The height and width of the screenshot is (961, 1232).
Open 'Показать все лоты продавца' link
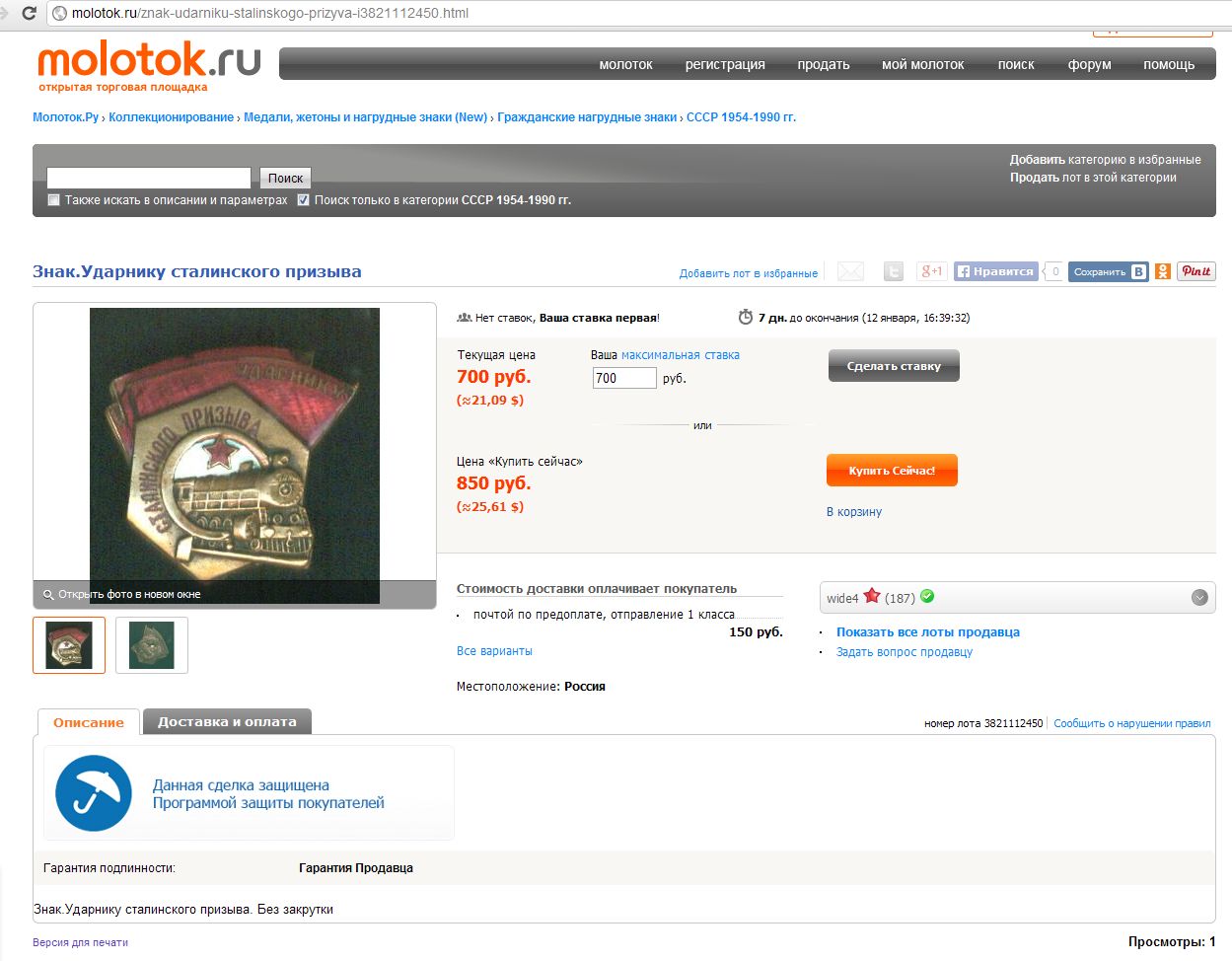pyautogui.click(x=928, y=632)
